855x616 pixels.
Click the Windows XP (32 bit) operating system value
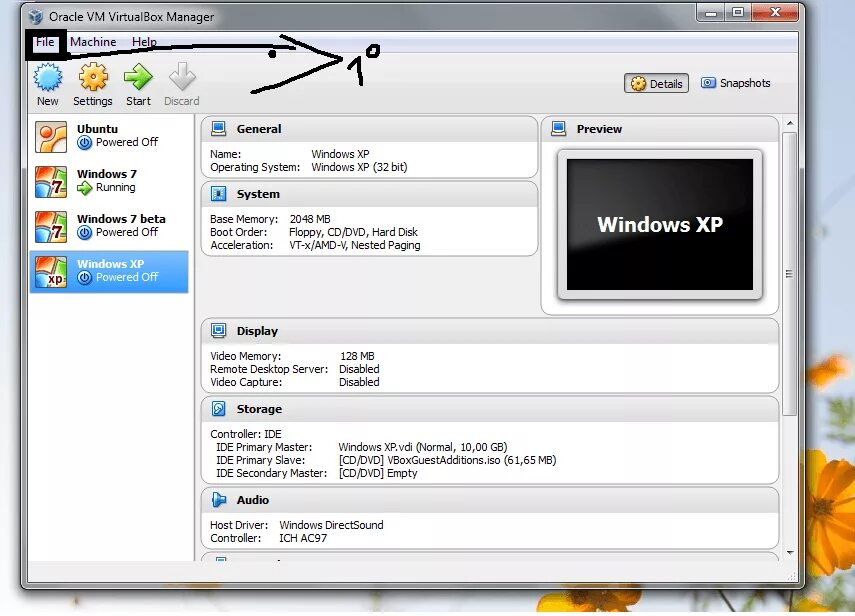[359, 167]
